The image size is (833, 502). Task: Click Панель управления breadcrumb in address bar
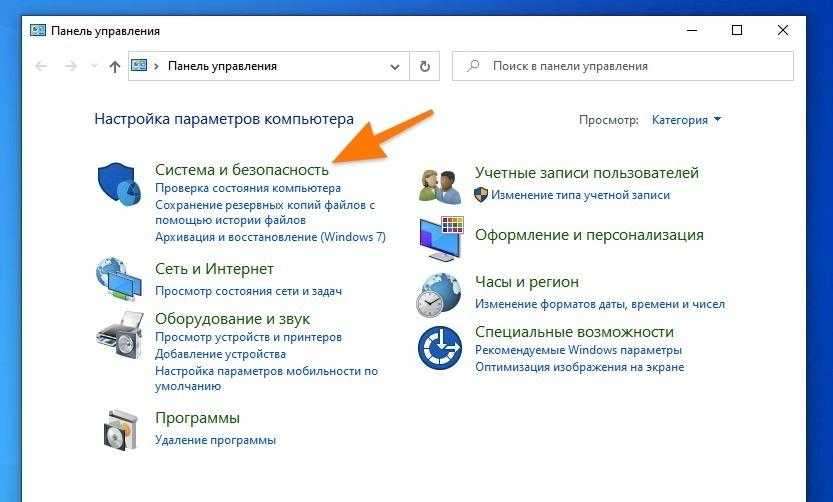click(222, 66)
